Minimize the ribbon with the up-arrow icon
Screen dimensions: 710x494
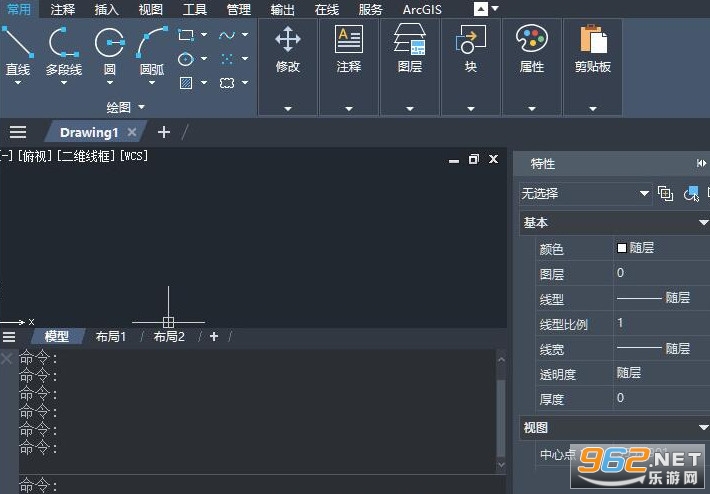coord(481,9)
